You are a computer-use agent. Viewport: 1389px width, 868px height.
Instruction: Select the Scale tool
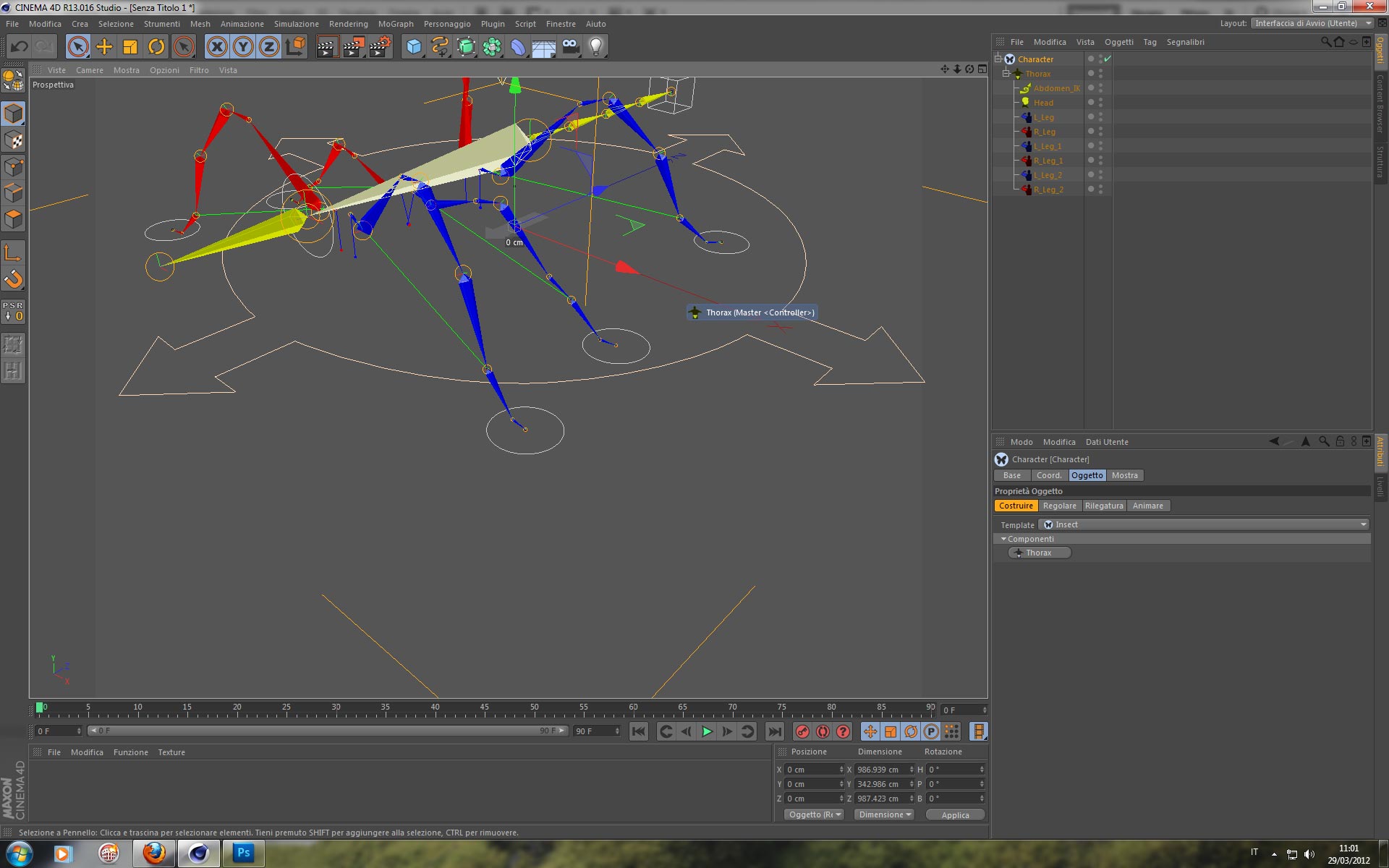coord(130,47)
